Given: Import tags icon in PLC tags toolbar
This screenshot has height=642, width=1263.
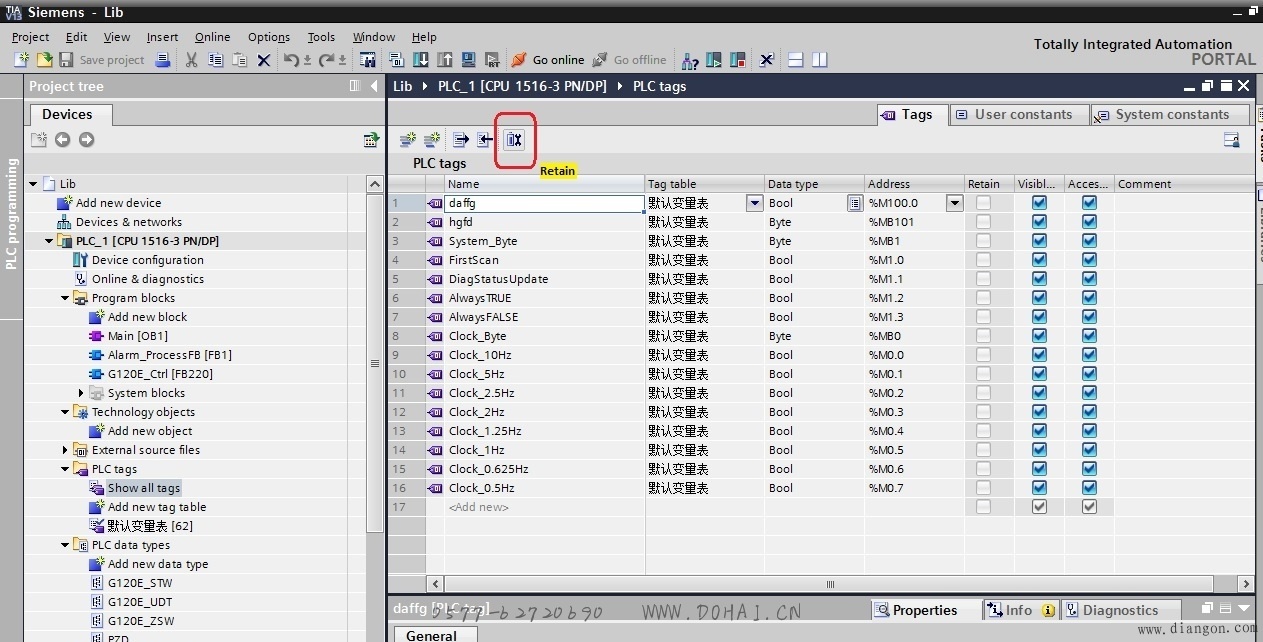Looking at the screenshot, I should (484, 140).
